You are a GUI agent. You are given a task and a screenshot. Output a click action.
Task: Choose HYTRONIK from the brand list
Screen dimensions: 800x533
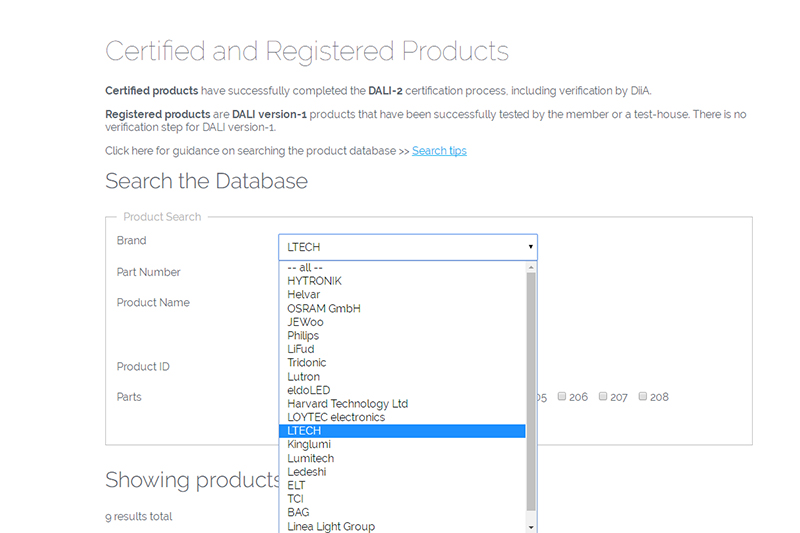tap(403, 281)
